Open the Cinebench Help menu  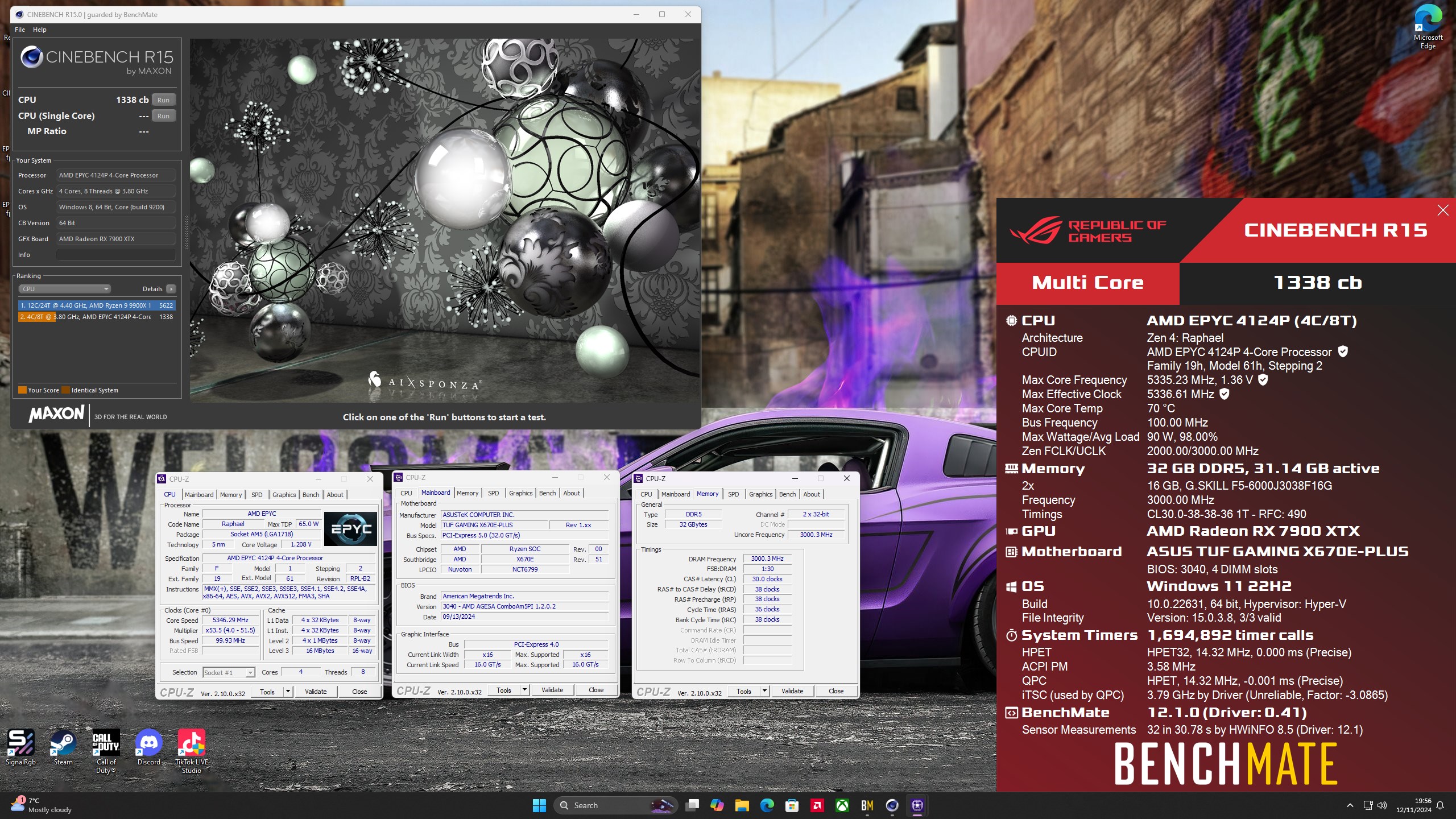point(40,30)
